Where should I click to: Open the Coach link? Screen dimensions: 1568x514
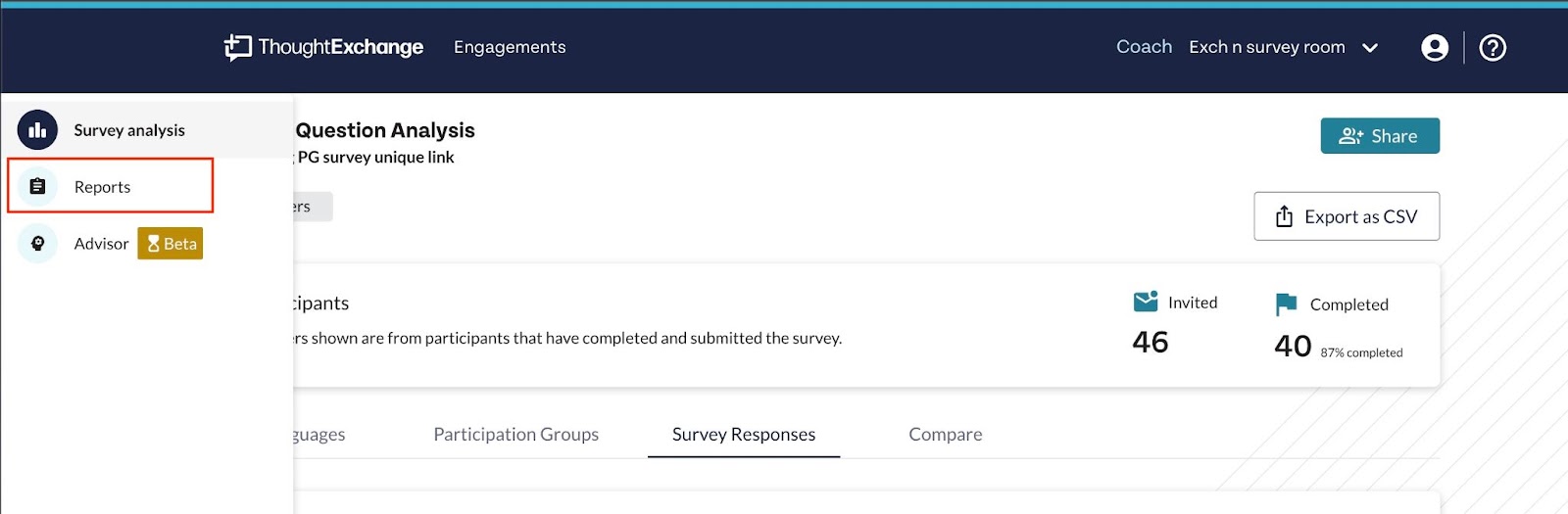[1144, 47]
